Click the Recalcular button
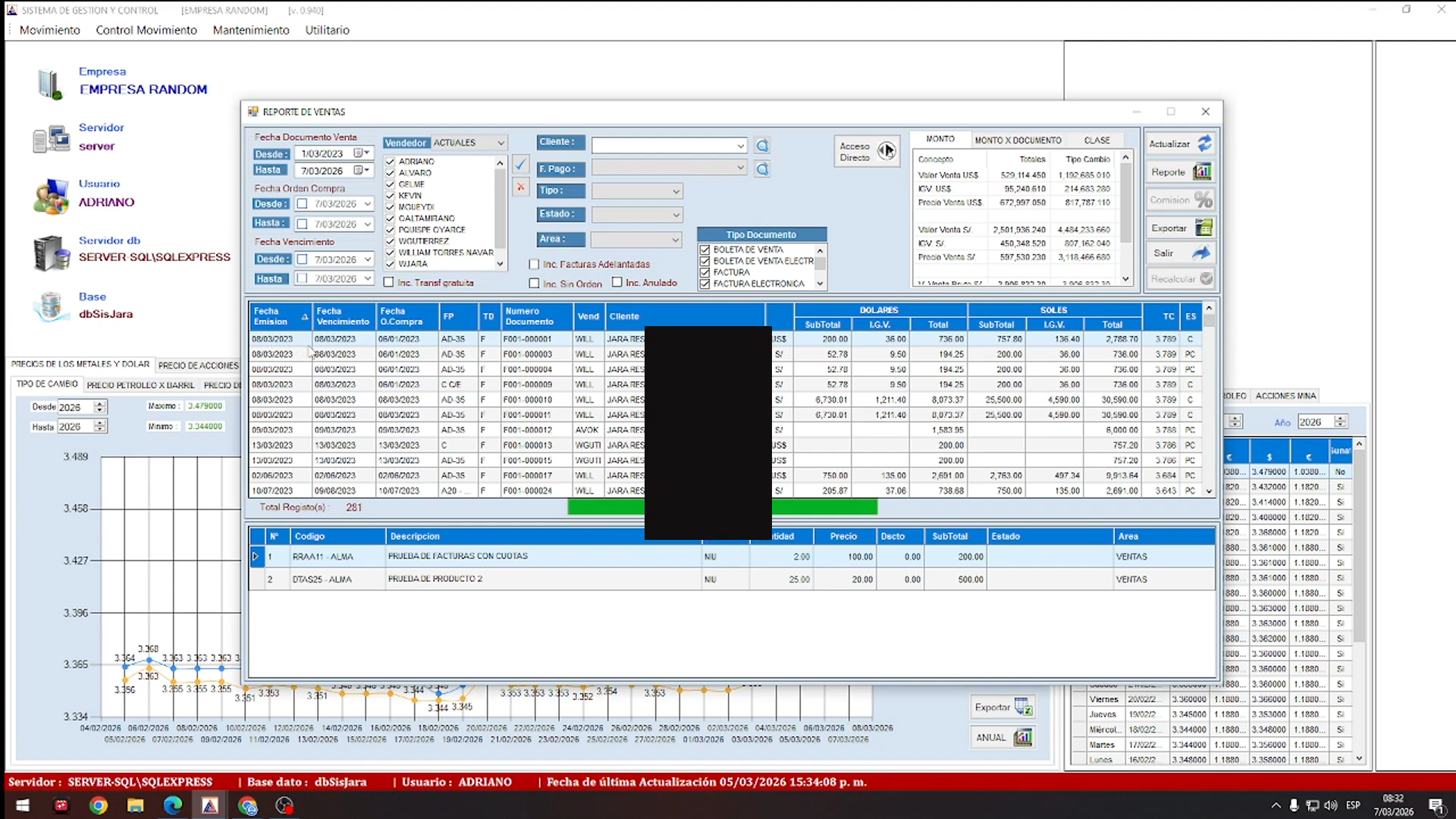1456x819 pixels. 1180,279
